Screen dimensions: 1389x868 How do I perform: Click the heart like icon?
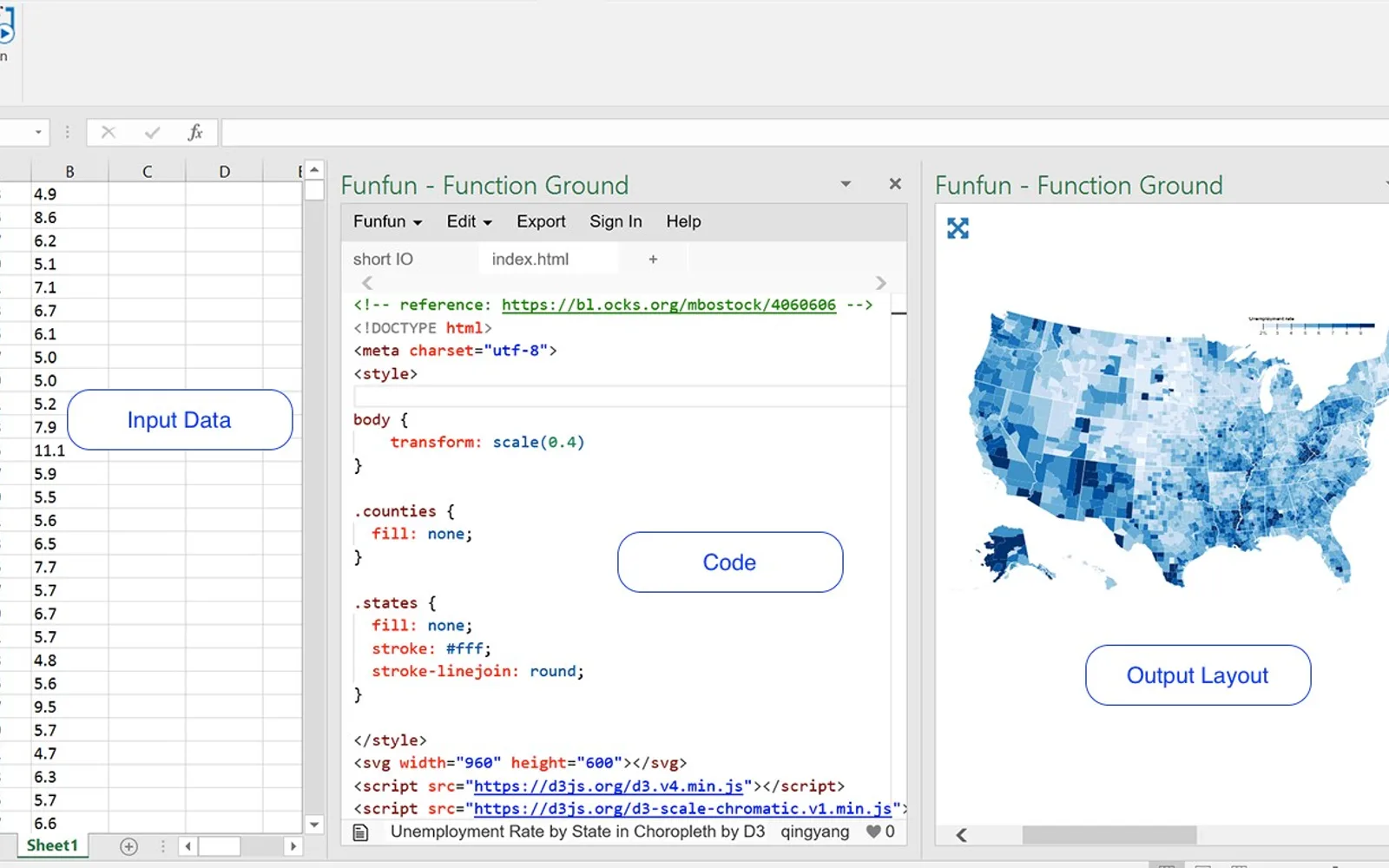pos(873,832)
